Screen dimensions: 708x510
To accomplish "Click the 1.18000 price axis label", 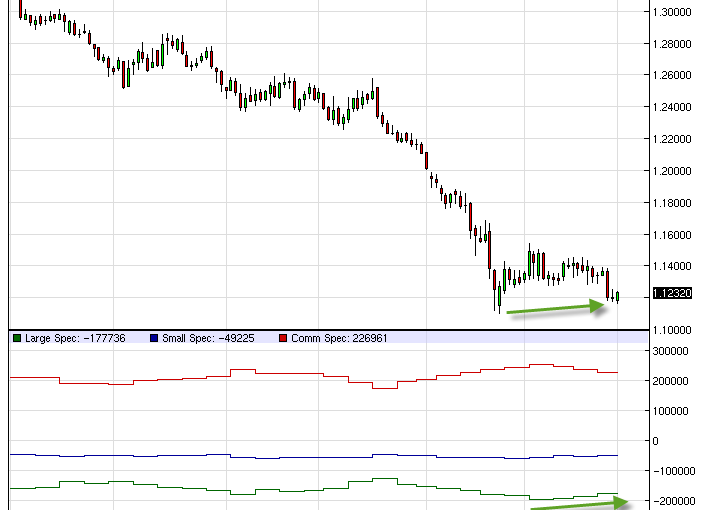I will pos(672,203).
